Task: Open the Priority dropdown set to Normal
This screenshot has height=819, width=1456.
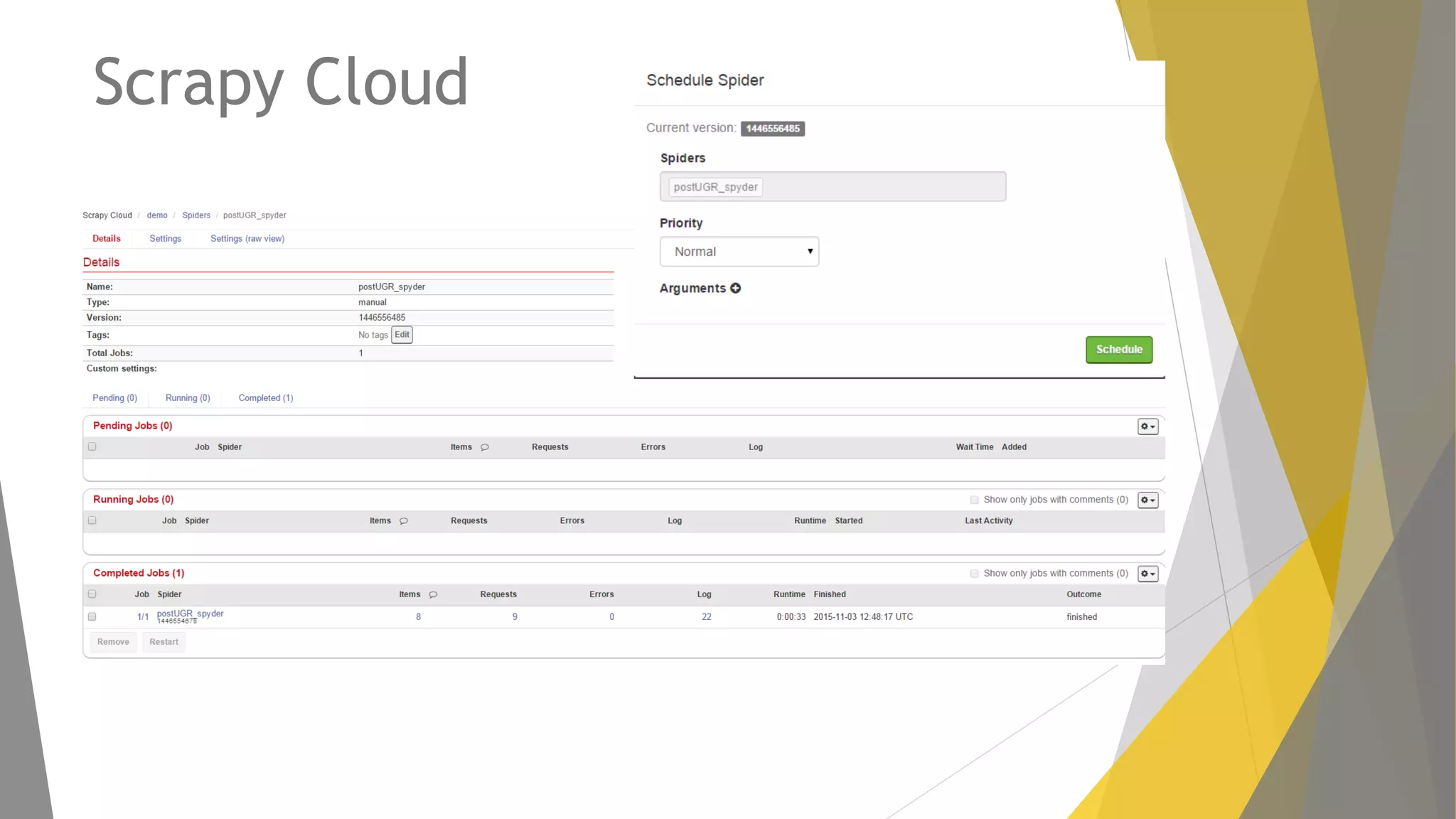Action: (739, 252)
